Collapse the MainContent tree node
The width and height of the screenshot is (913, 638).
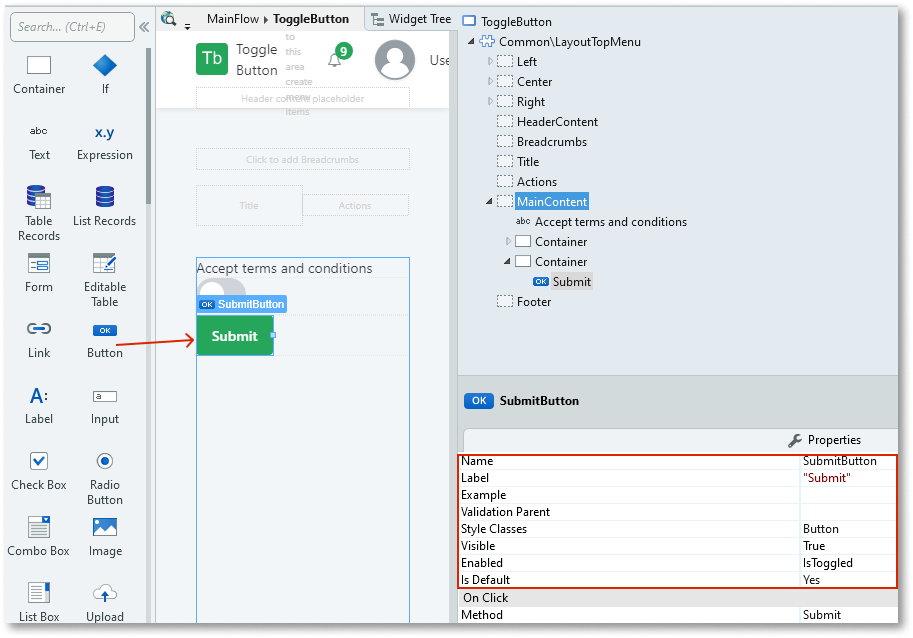tap(489, 202)
